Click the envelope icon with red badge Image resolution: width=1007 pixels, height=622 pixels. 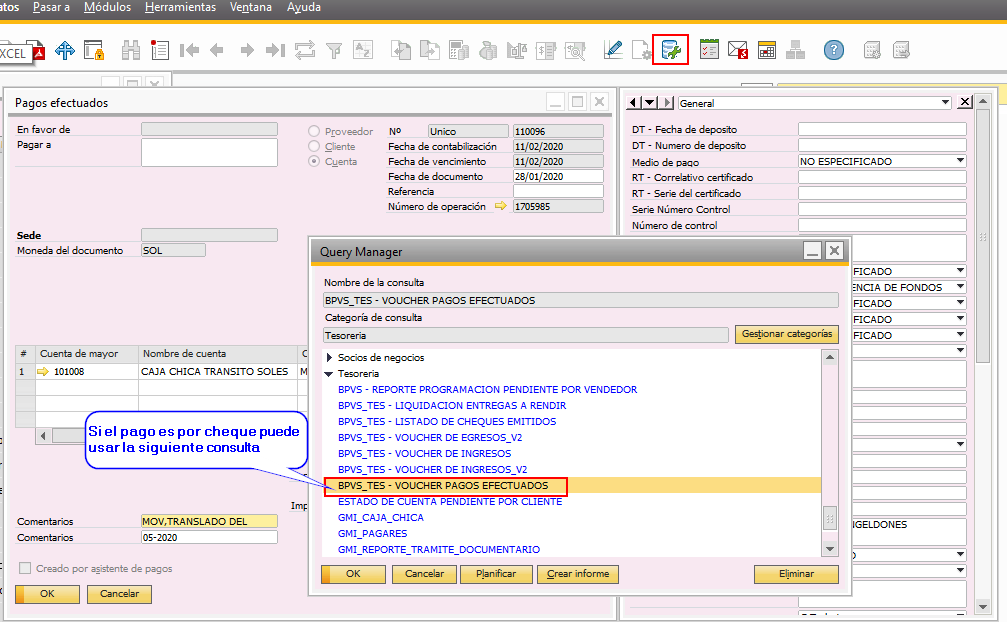[738, 50]
